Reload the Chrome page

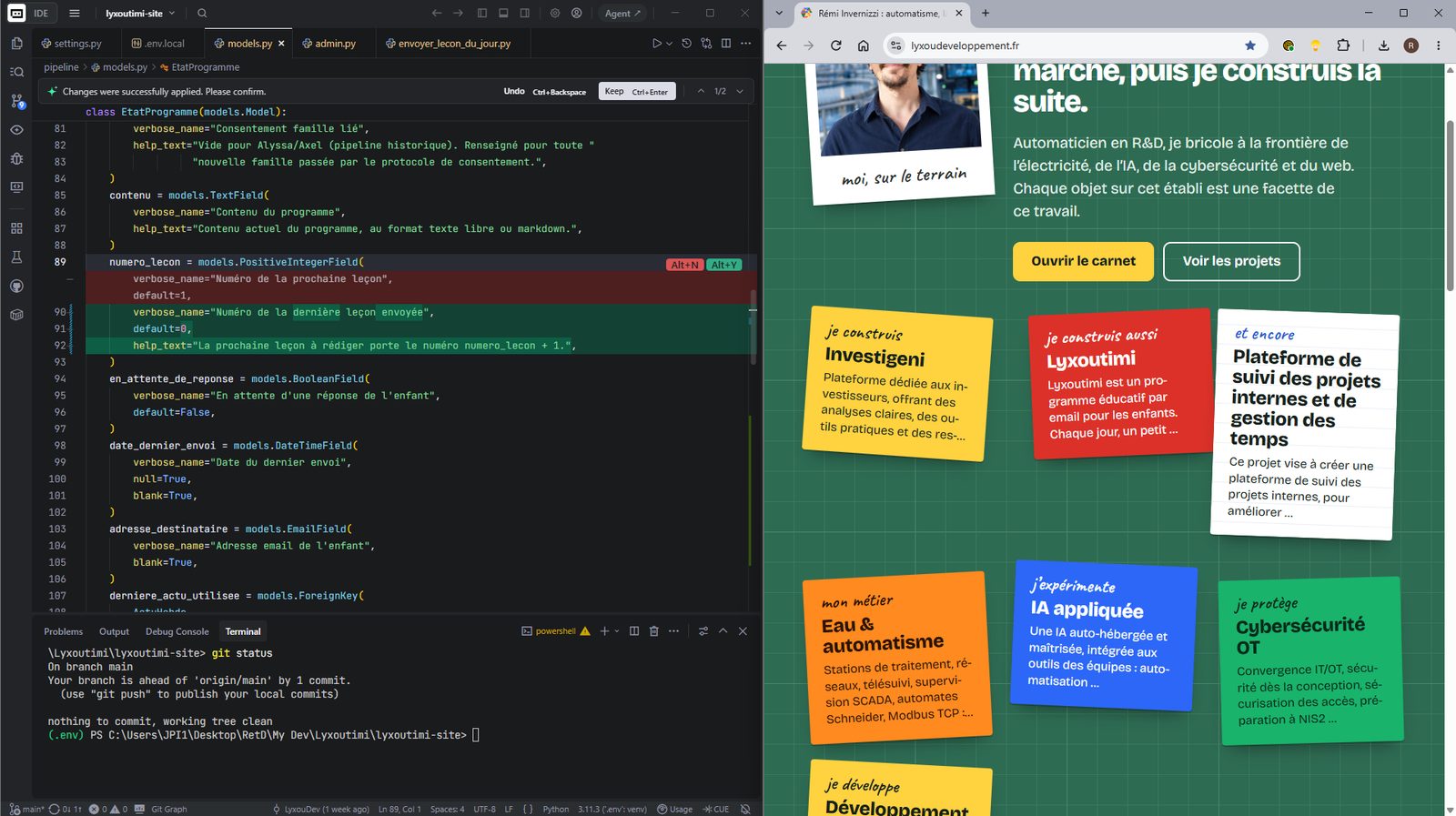point(835,45)
